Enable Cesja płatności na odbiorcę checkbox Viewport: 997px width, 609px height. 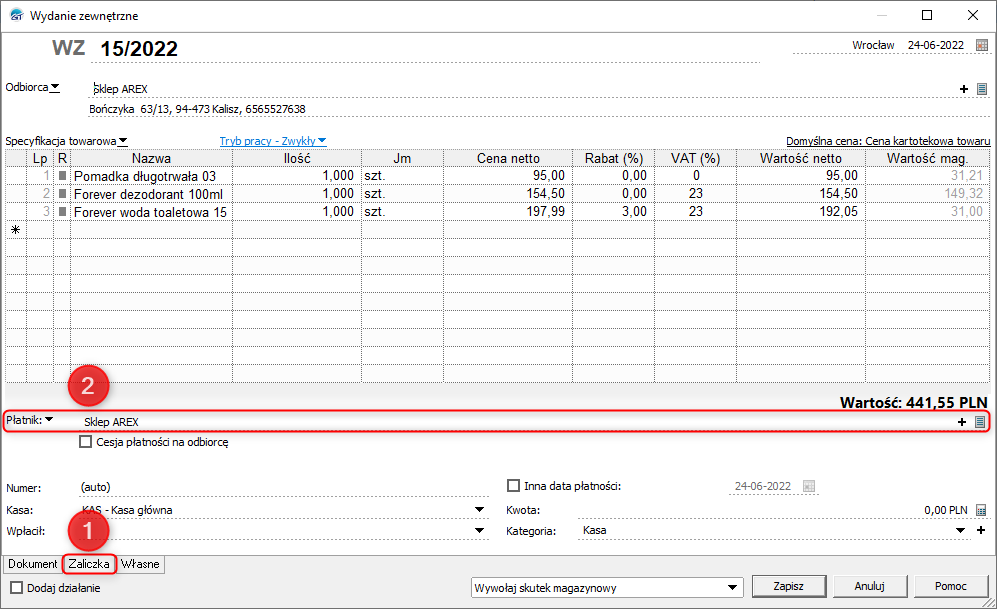[x=85, y=442]
